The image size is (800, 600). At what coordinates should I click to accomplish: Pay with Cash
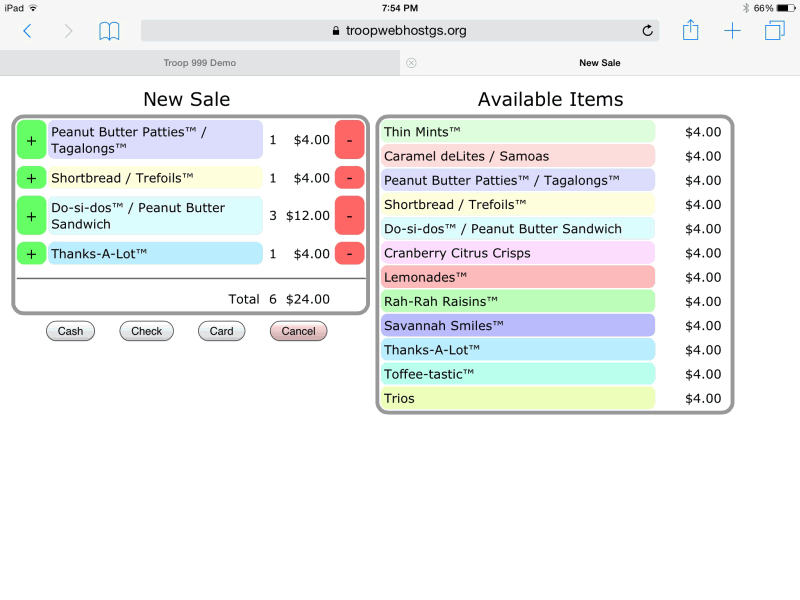coord(70,331)
